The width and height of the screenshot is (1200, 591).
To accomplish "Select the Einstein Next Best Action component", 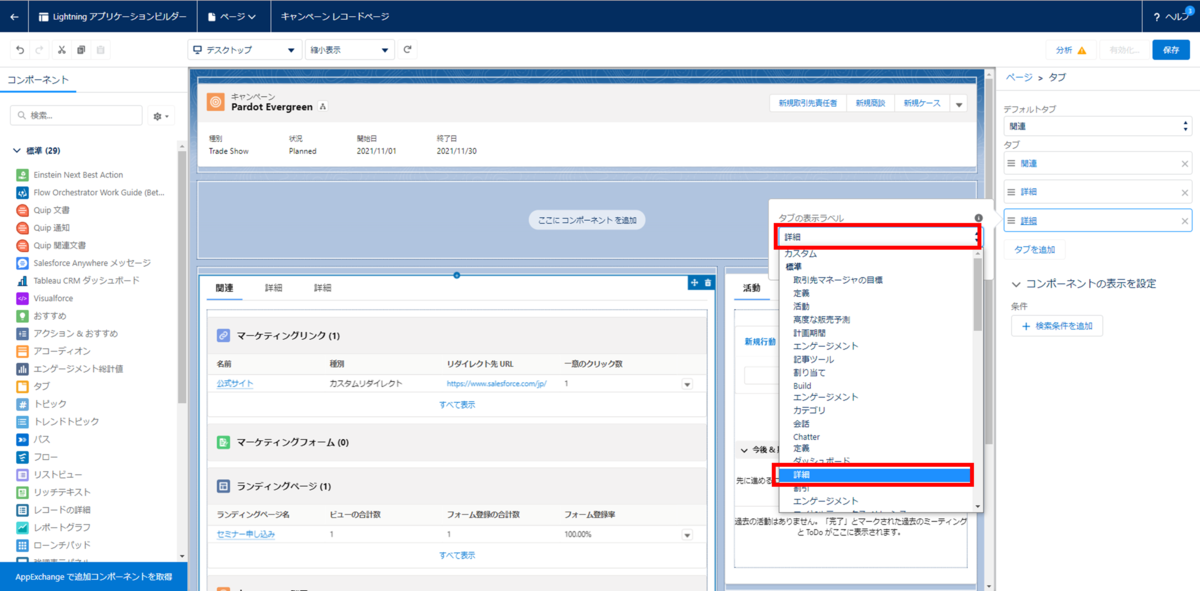I will [78, 175].
